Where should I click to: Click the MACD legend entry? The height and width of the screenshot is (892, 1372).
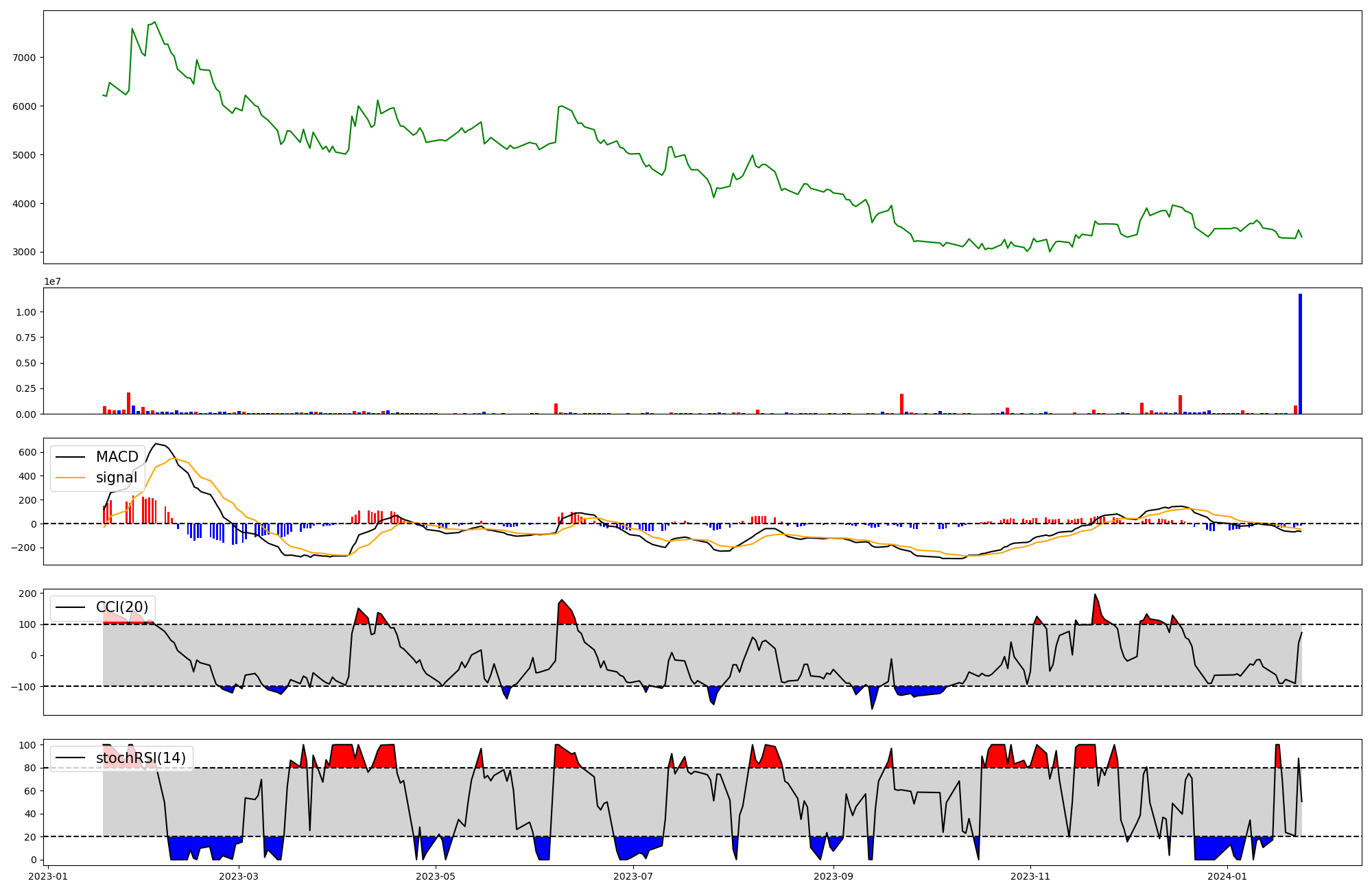point(117,457)
